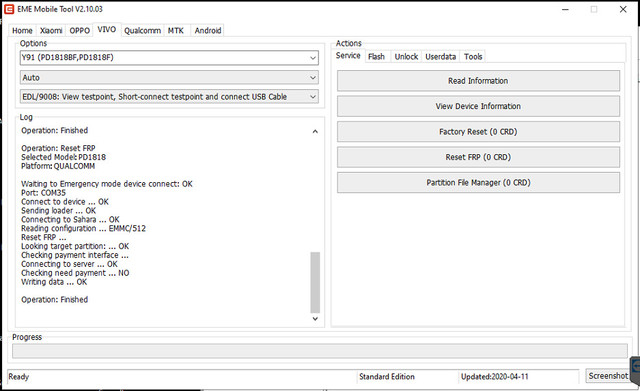Open the MTK tab
The width and height of the screenshot is (640, 391).
[176, 31]
